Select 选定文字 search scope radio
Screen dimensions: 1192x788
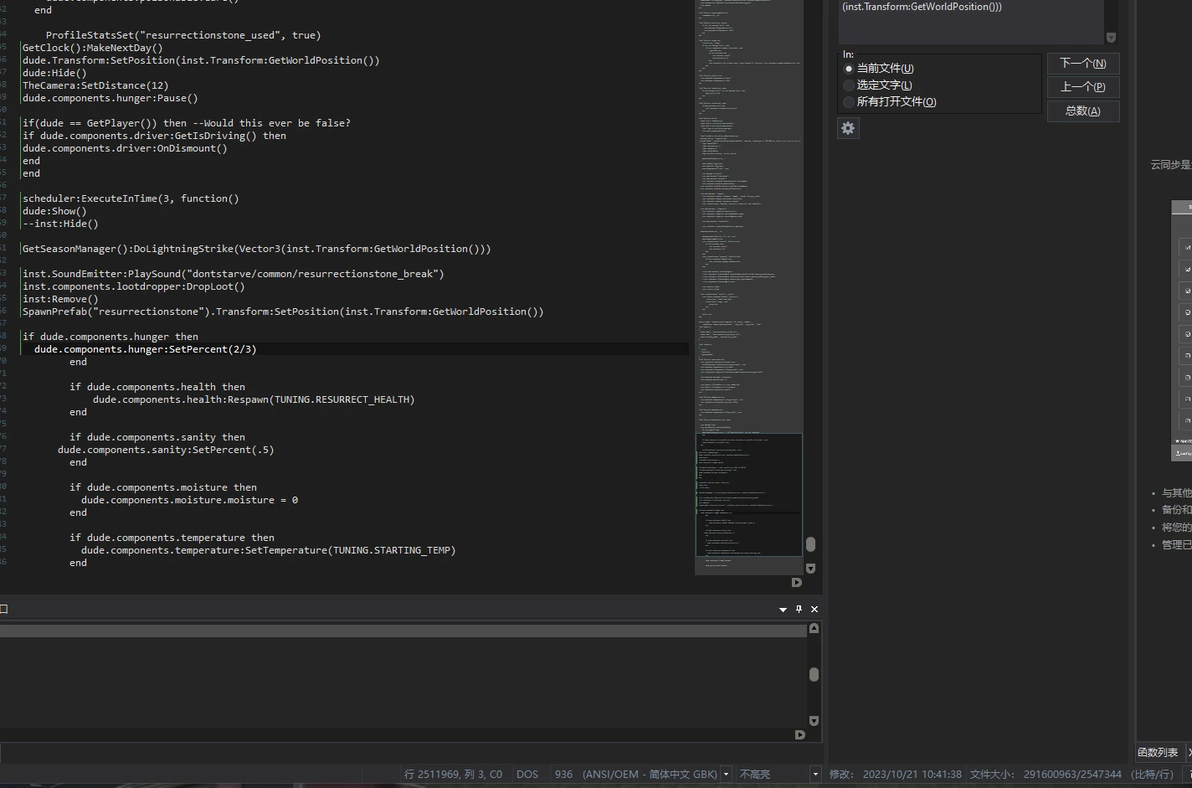coord(850,85)
